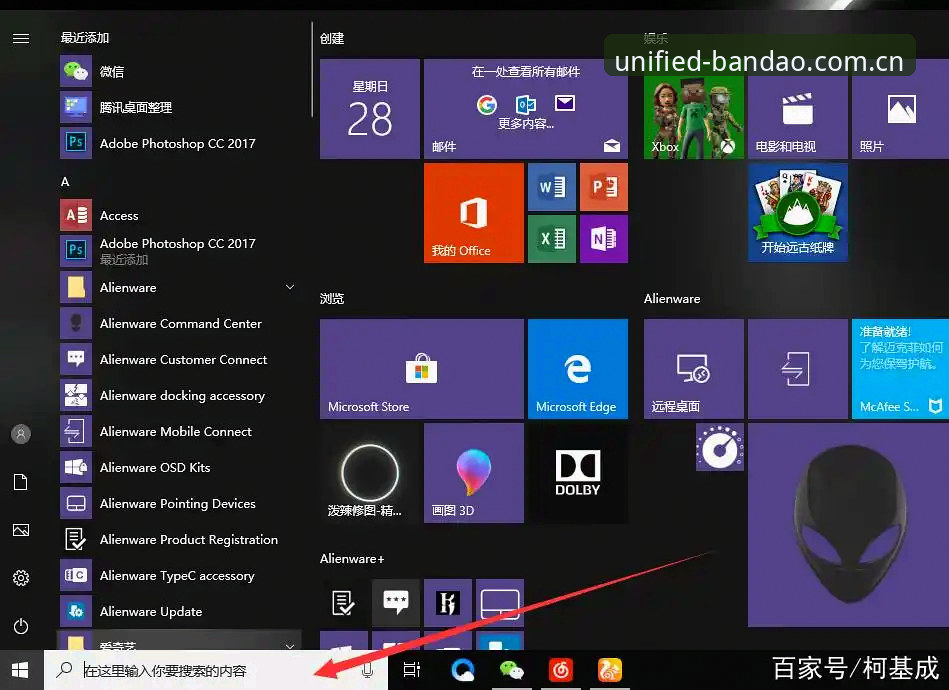Image resolution: width=949 pixels, height=690 pixels.
Task: Launch the PowerPoint tile
Action: (604, 187)
